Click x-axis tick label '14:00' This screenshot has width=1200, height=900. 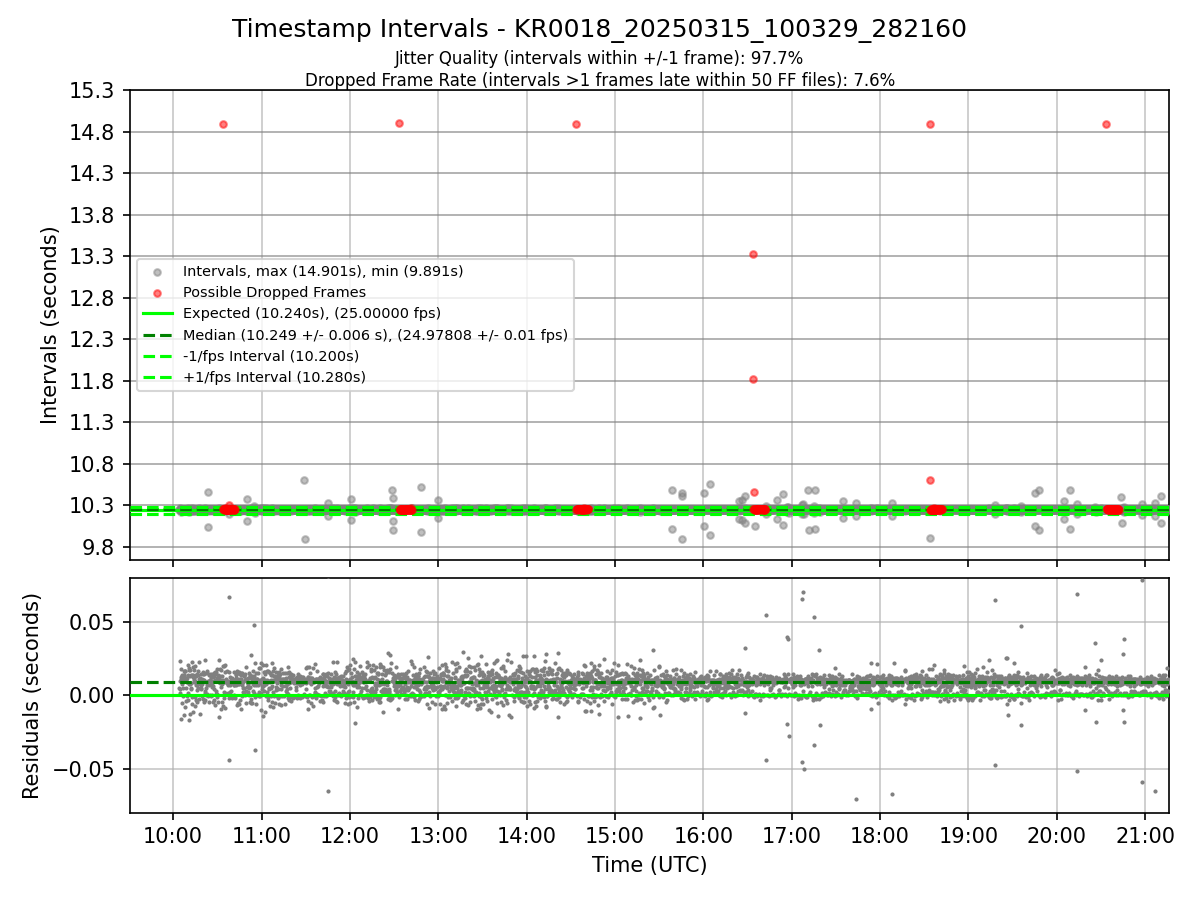click(526, 835)
